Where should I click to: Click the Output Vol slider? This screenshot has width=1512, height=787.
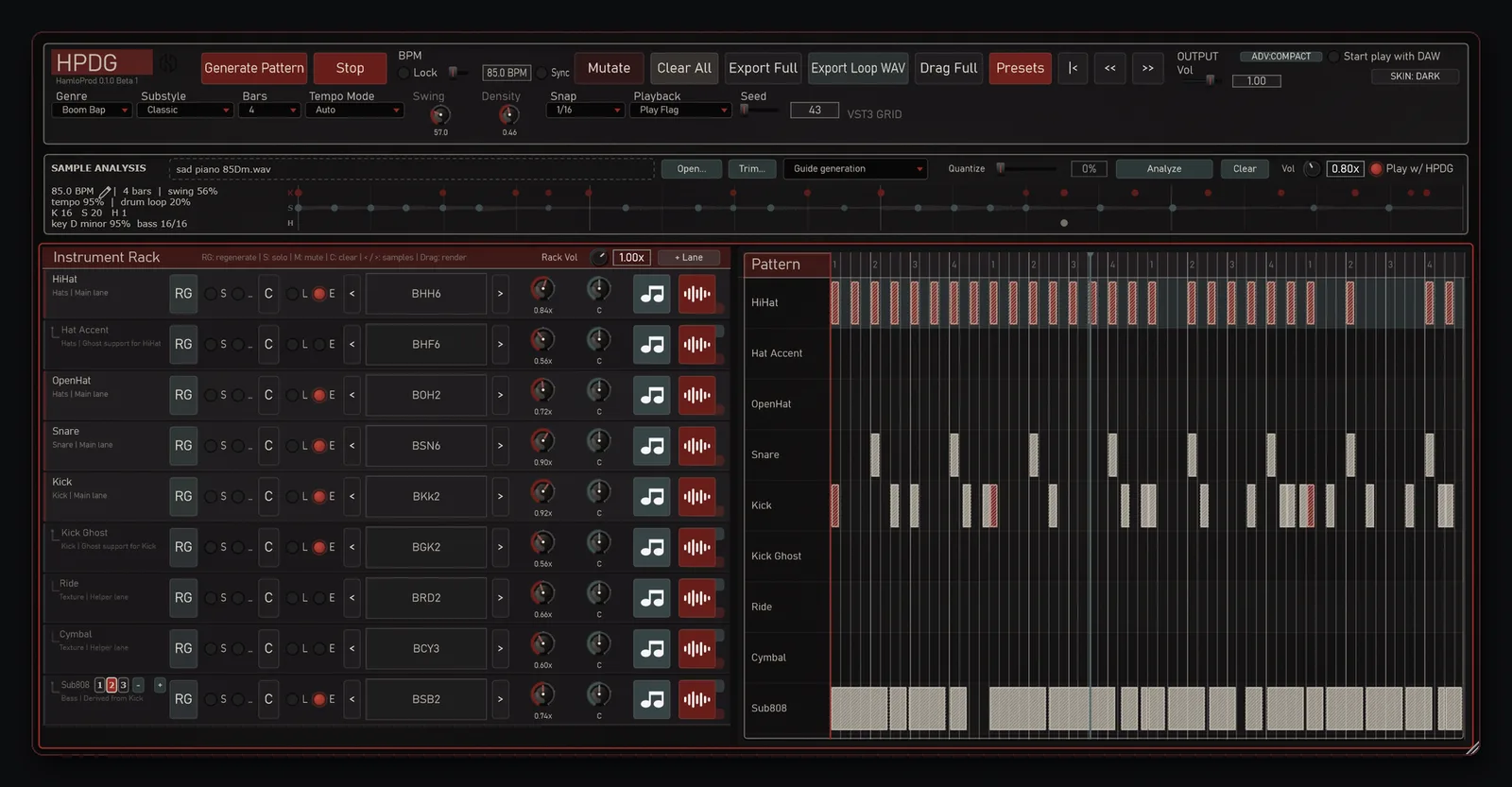[x=1200, y=81]
